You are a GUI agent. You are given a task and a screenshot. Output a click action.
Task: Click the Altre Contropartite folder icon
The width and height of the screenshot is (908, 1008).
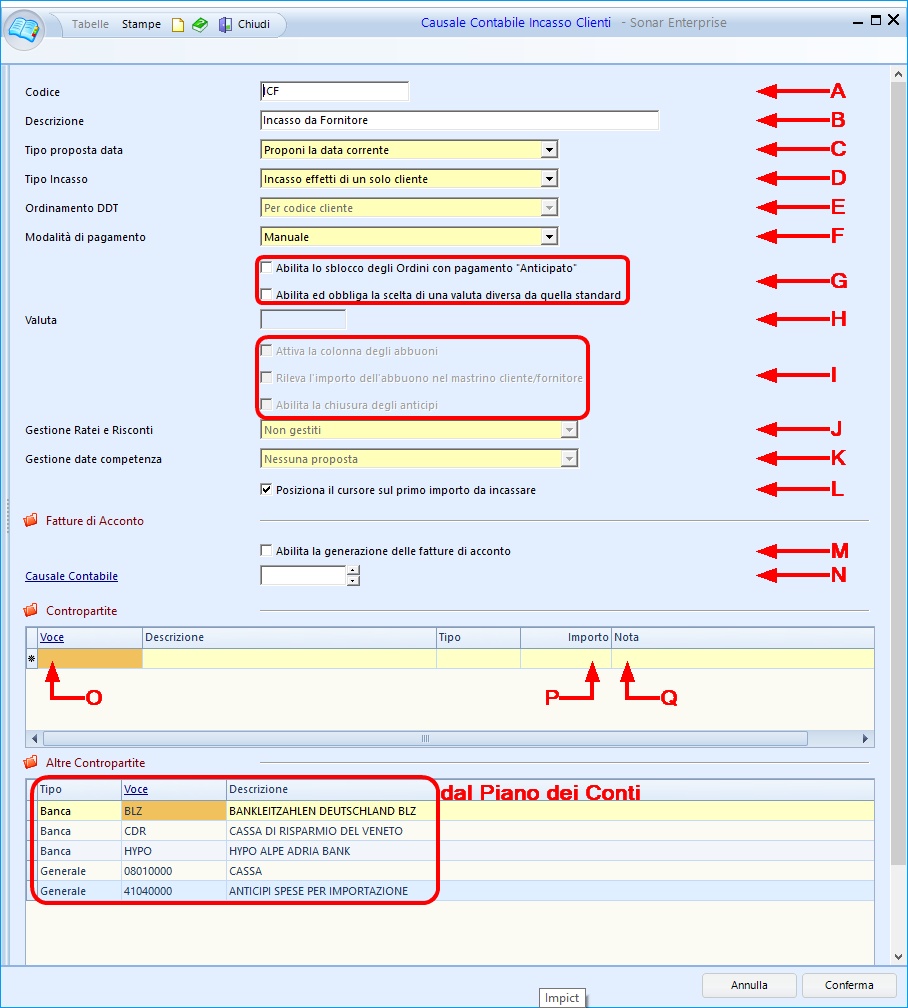coord(31,763)
